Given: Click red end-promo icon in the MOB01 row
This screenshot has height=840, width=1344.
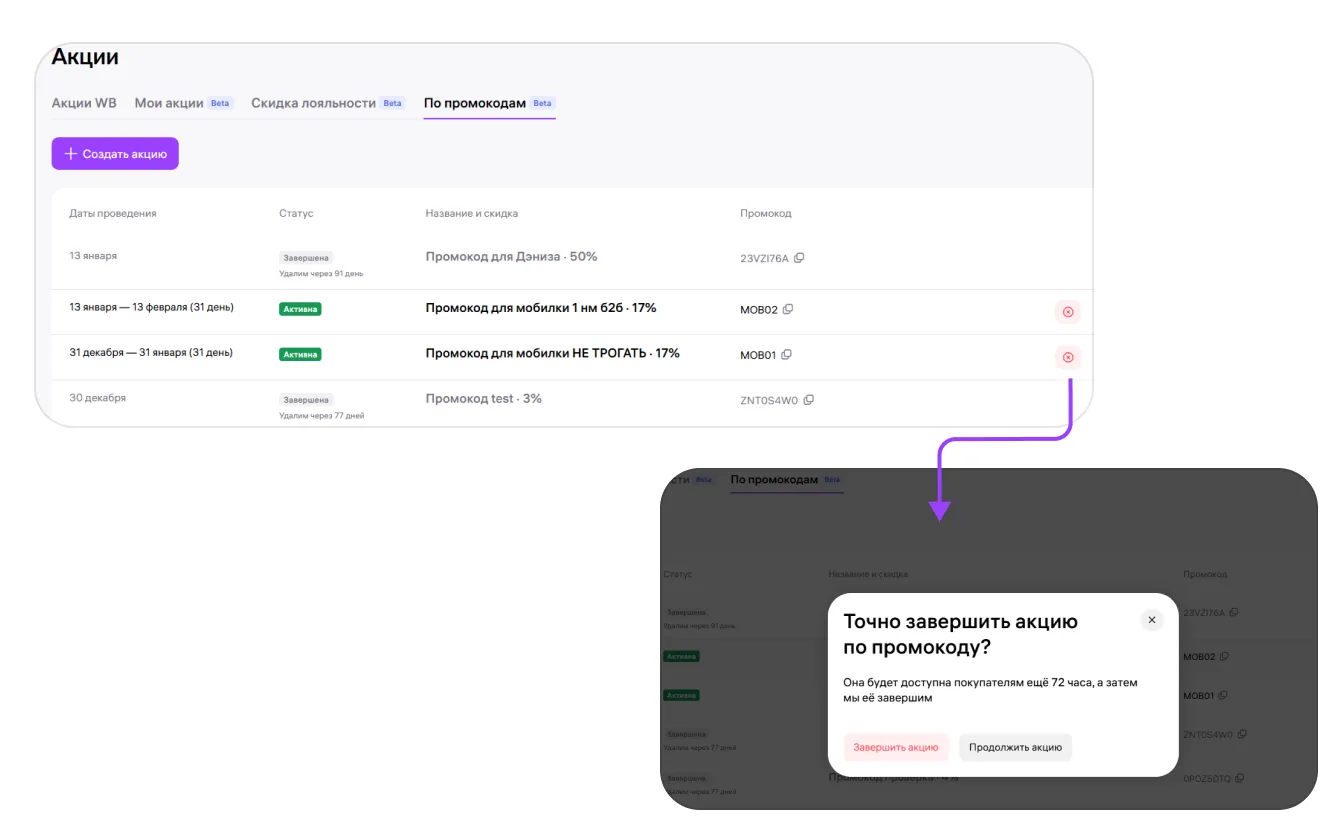Looking at the screenshot, I should 1067,357.
